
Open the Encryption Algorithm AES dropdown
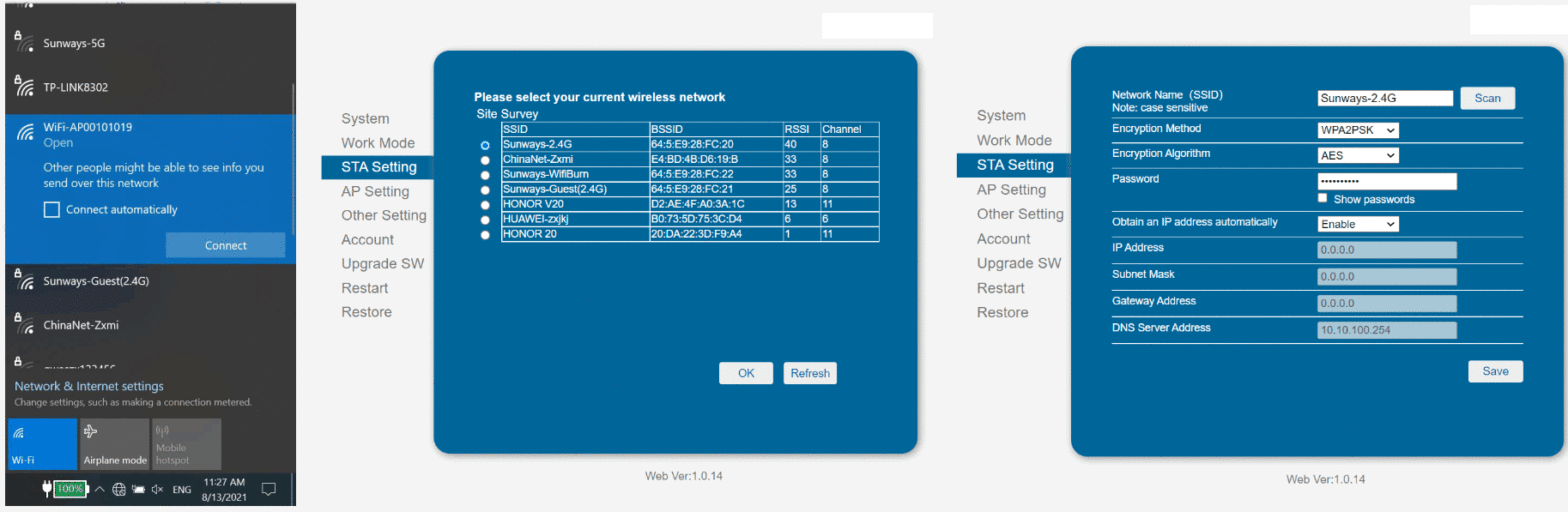pyautogui.click(x=1358, y=156)
